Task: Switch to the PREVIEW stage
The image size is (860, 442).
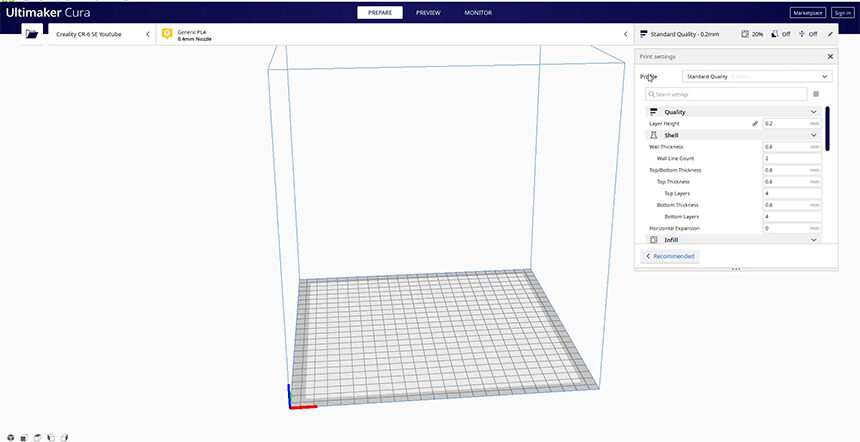Action: (428, 13)
